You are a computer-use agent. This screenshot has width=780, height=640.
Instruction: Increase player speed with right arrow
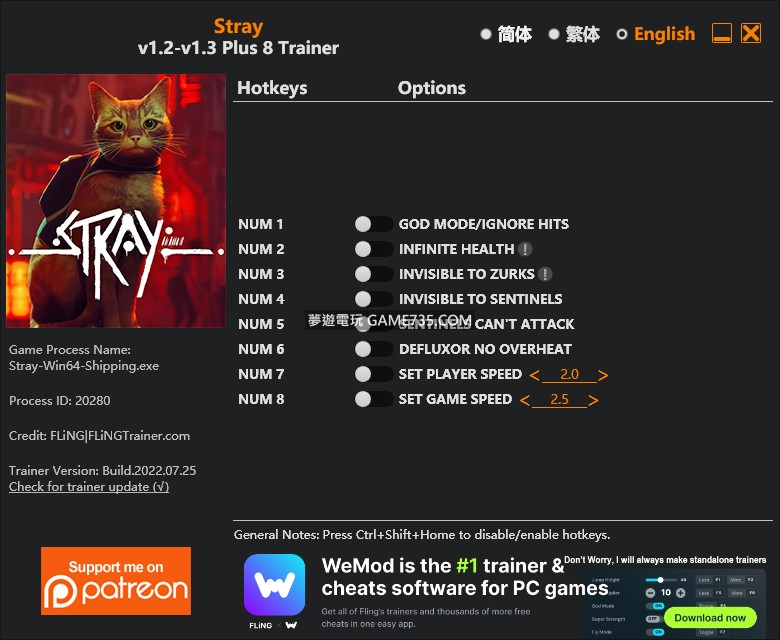(x=603, y=375)
